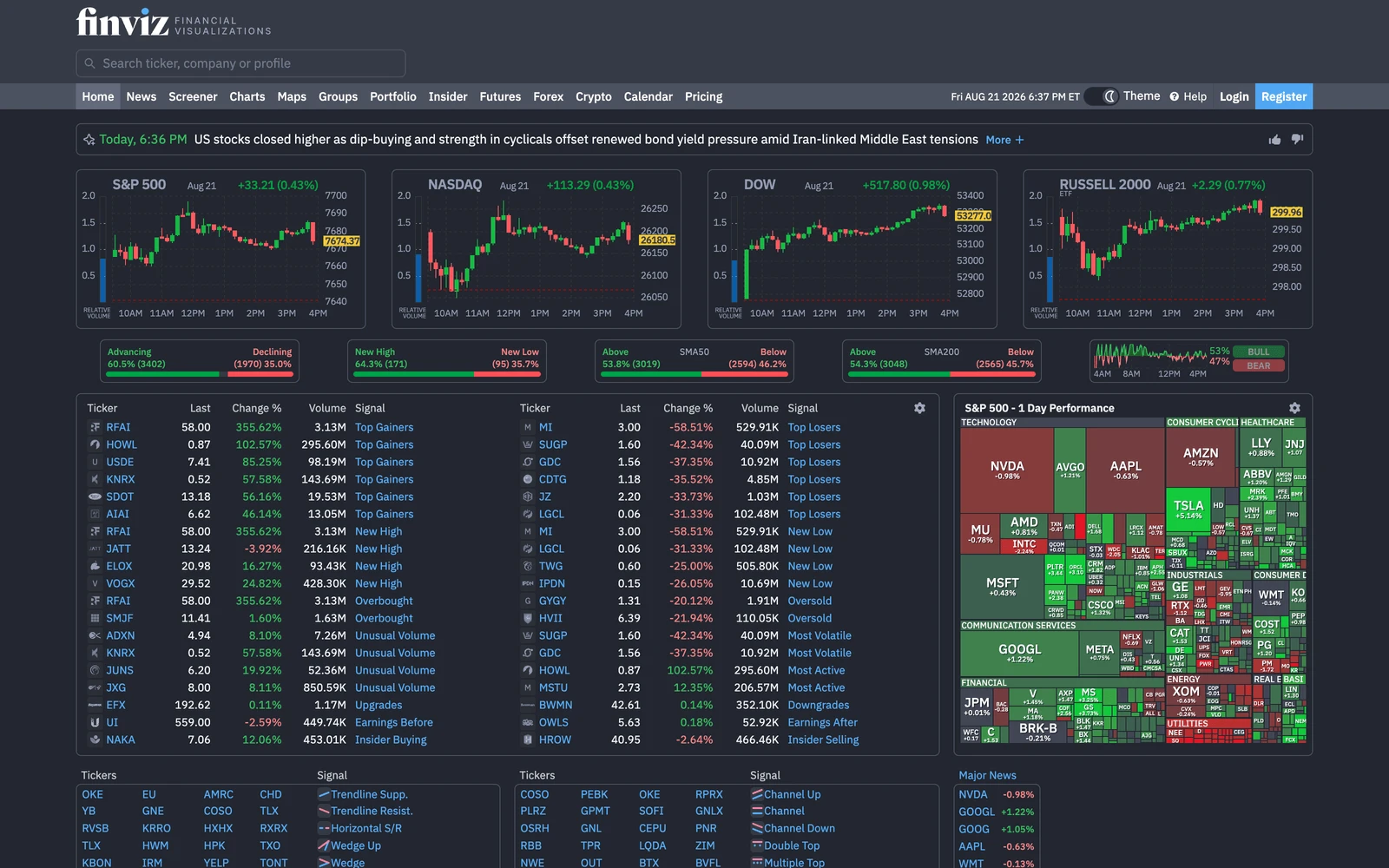Image resolution: width=1389 pixels, height=868 pixels.
Task: Toggle the dark/light Theme switch
Action: click(x=1103, y=96)
